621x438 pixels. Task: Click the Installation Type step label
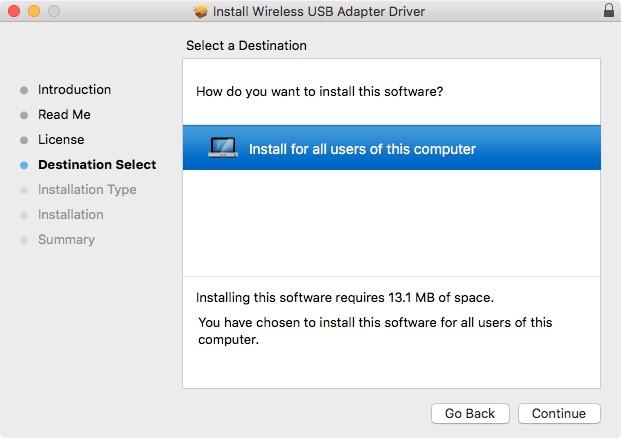(x=87, y=190)
